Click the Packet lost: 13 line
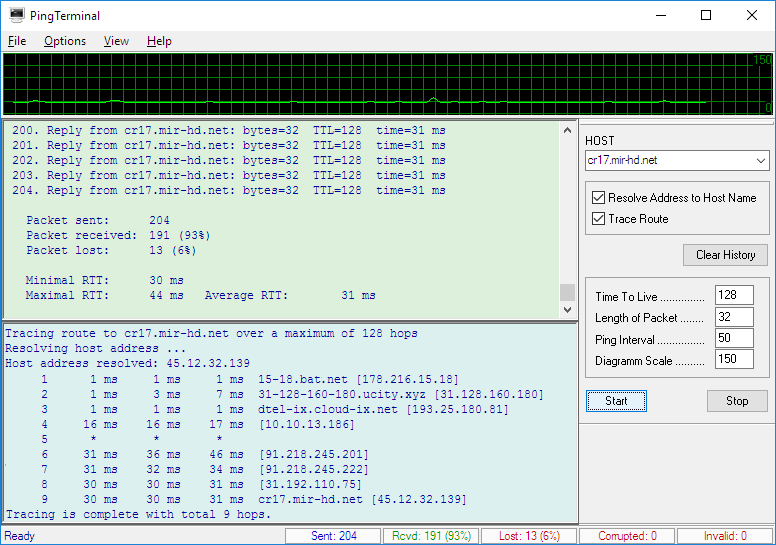 coord(111,250)
